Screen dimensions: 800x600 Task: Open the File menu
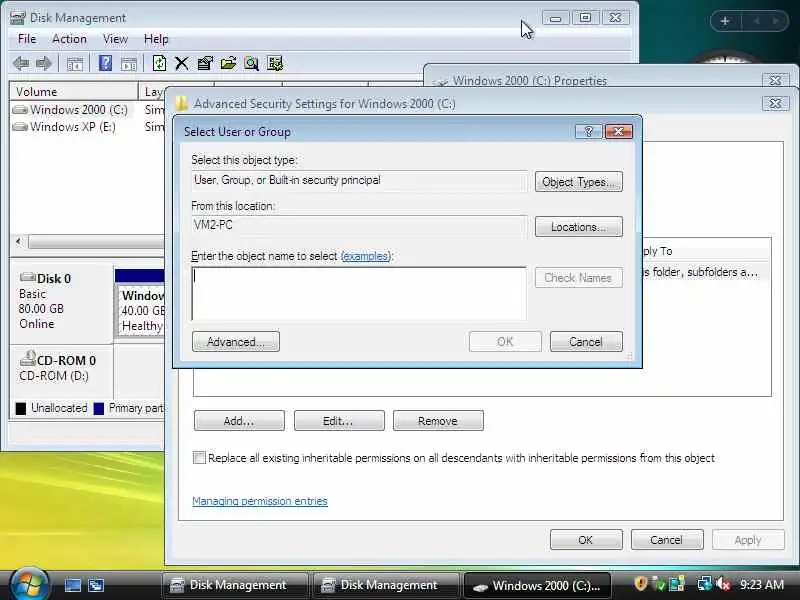(27, 39)
